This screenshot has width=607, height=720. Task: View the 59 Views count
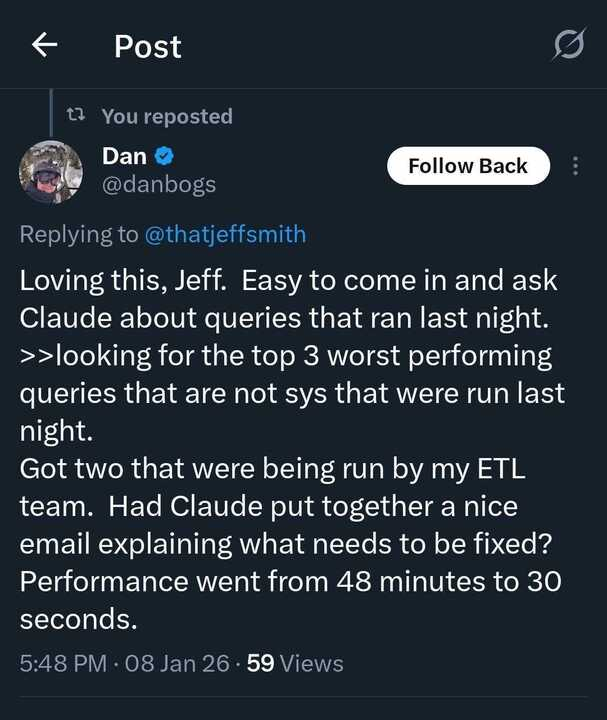pos(294,663)
